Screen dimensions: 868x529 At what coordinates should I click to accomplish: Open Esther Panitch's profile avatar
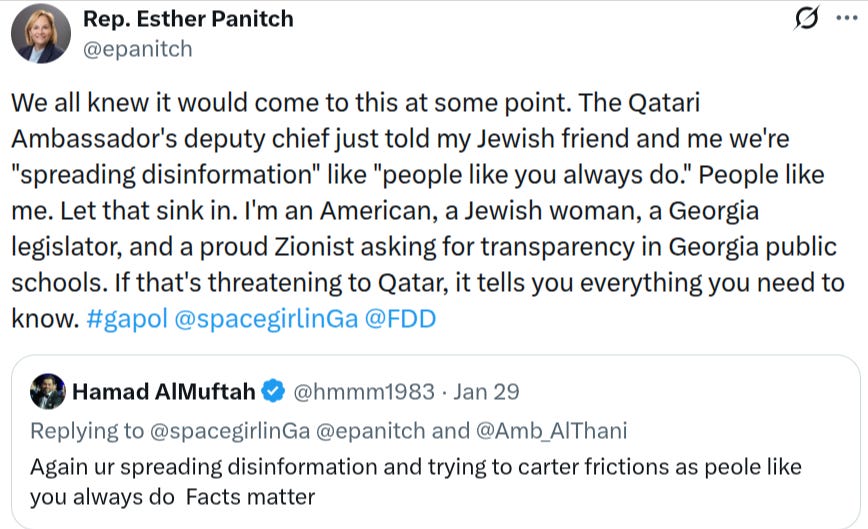coord(41,33)
